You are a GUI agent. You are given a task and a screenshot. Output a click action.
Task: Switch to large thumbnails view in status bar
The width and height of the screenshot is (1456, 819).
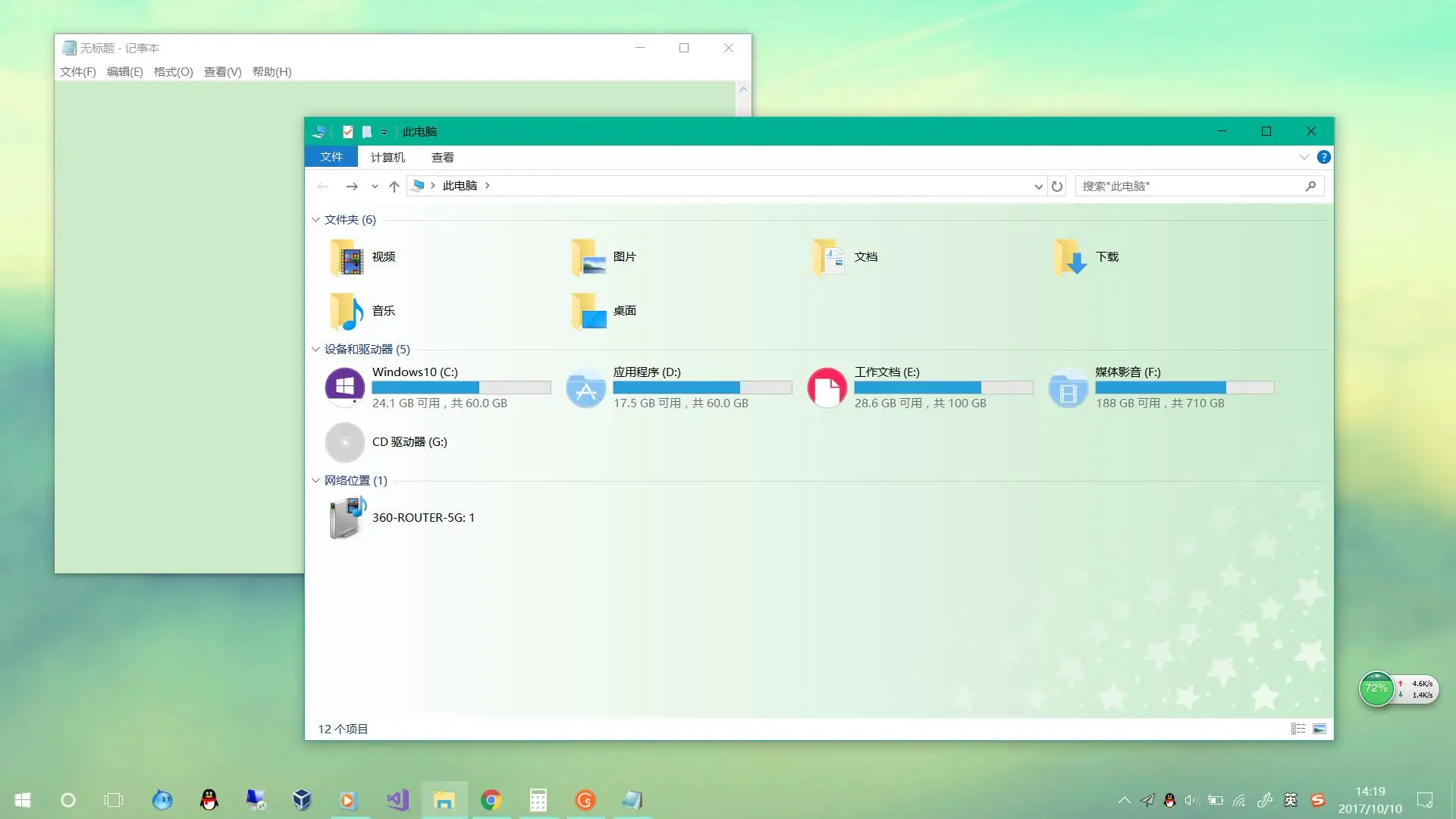point(1319,728)
